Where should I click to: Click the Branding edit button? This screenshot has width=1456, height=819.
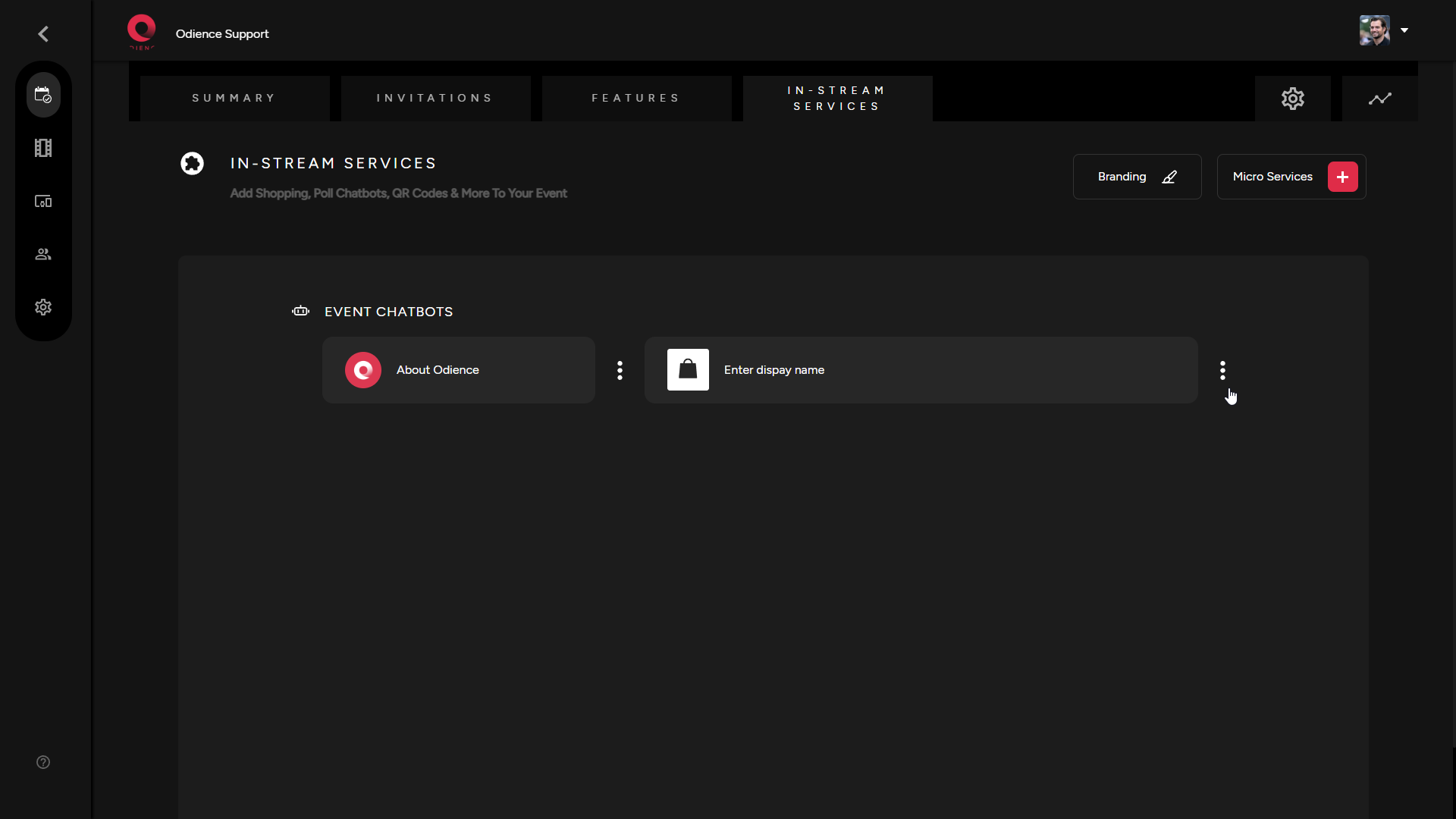click(x=1137, y=177)
